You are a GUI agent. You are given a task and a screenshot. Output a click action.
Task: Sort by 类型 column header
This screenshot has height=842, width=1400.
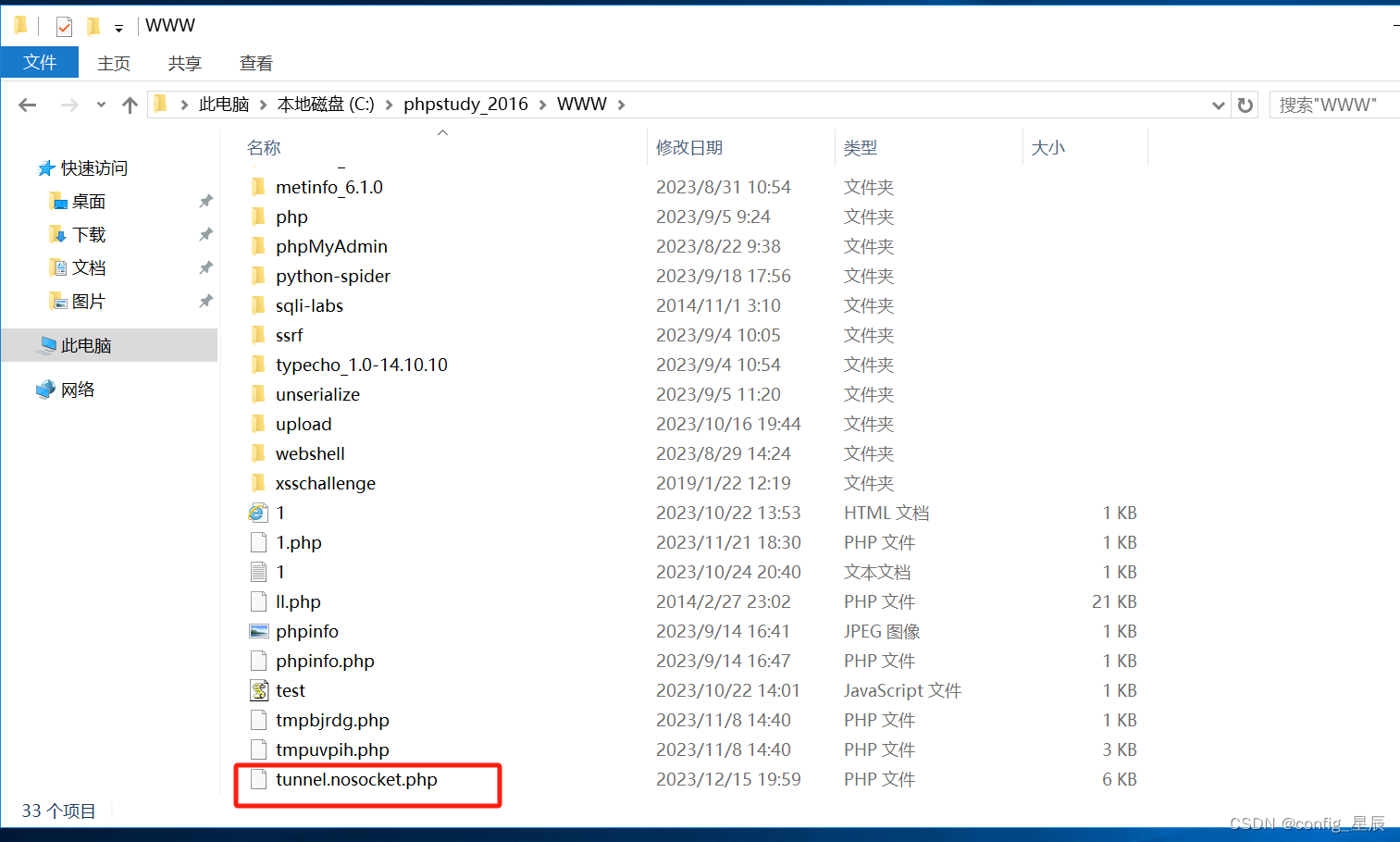point(861,148)
